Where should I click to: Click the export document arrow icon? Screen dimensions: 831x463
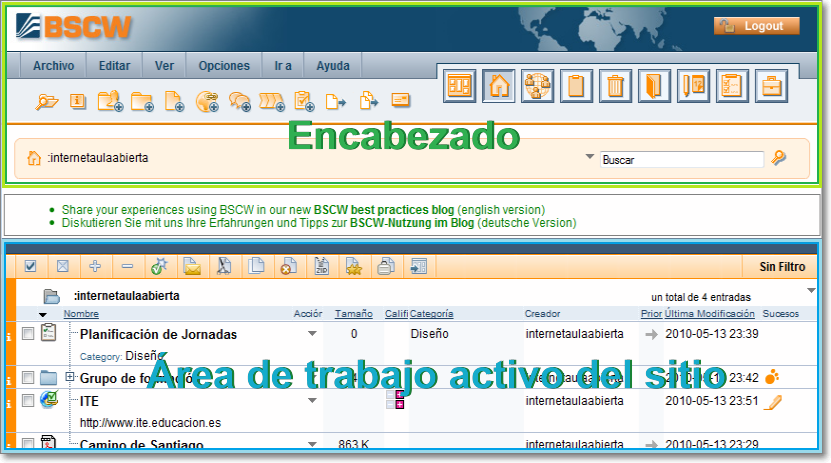tap(335, 101)
